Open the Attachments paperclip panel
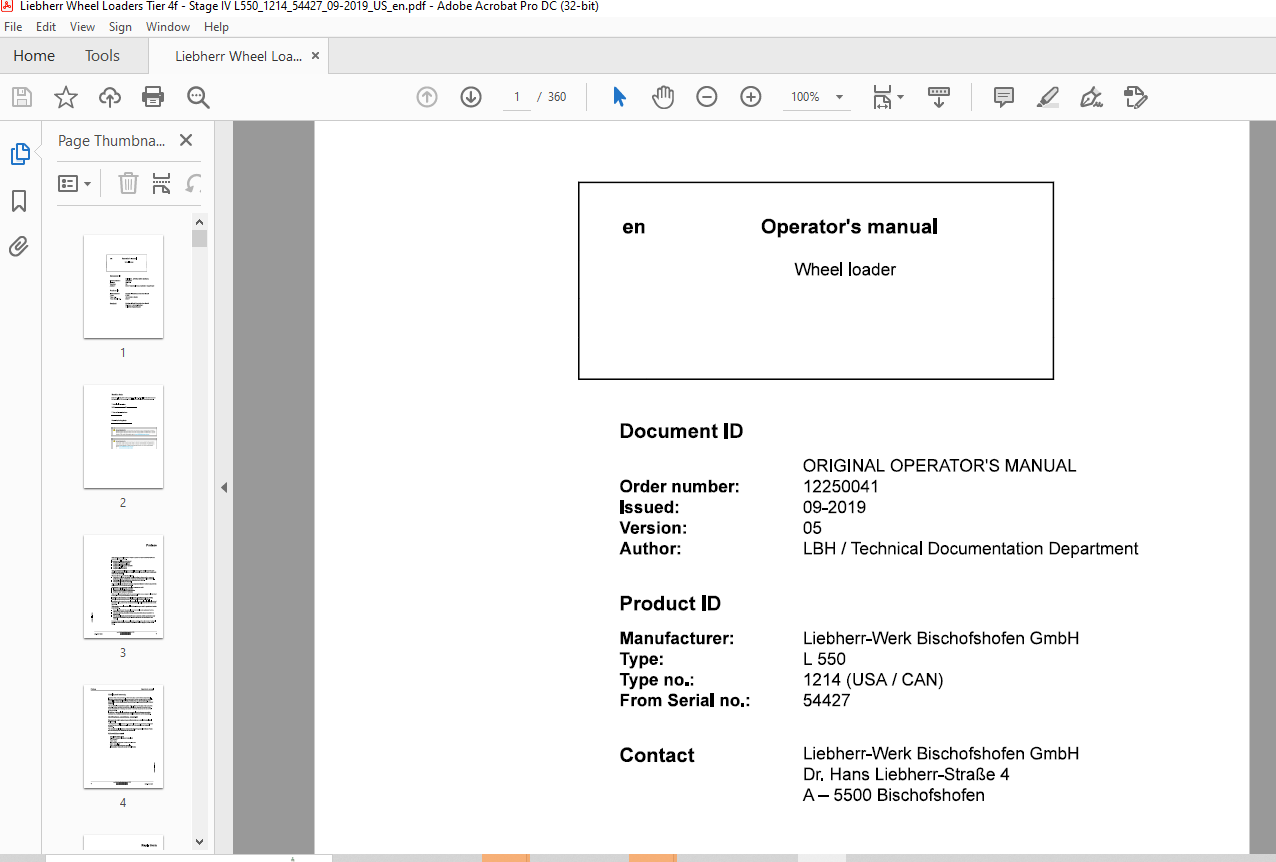Viewport: 1276px width, 862px height. [x=19, y=246]
